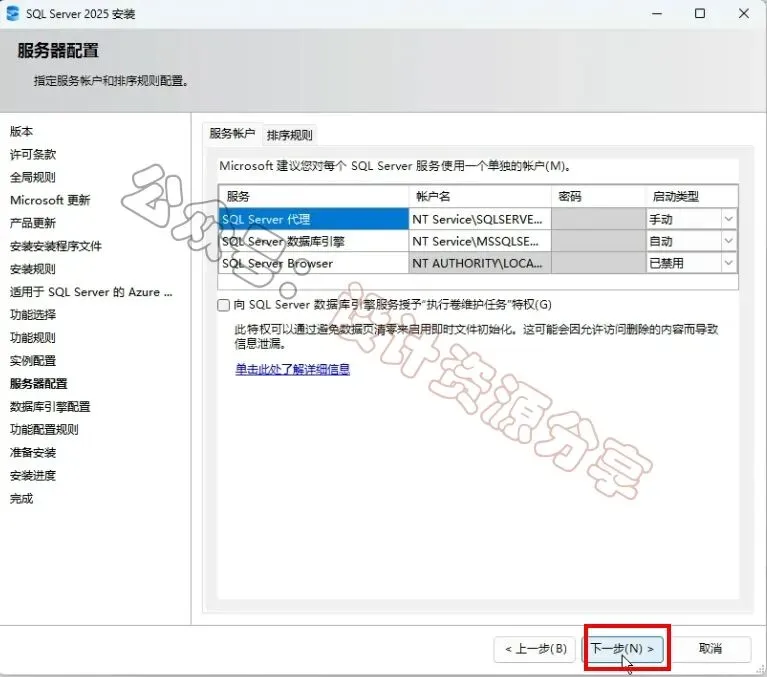Select 功能配置规则 in the steps list
This screenshot has width=767, height=677.
pyautogui.click(x=44, y=429)
